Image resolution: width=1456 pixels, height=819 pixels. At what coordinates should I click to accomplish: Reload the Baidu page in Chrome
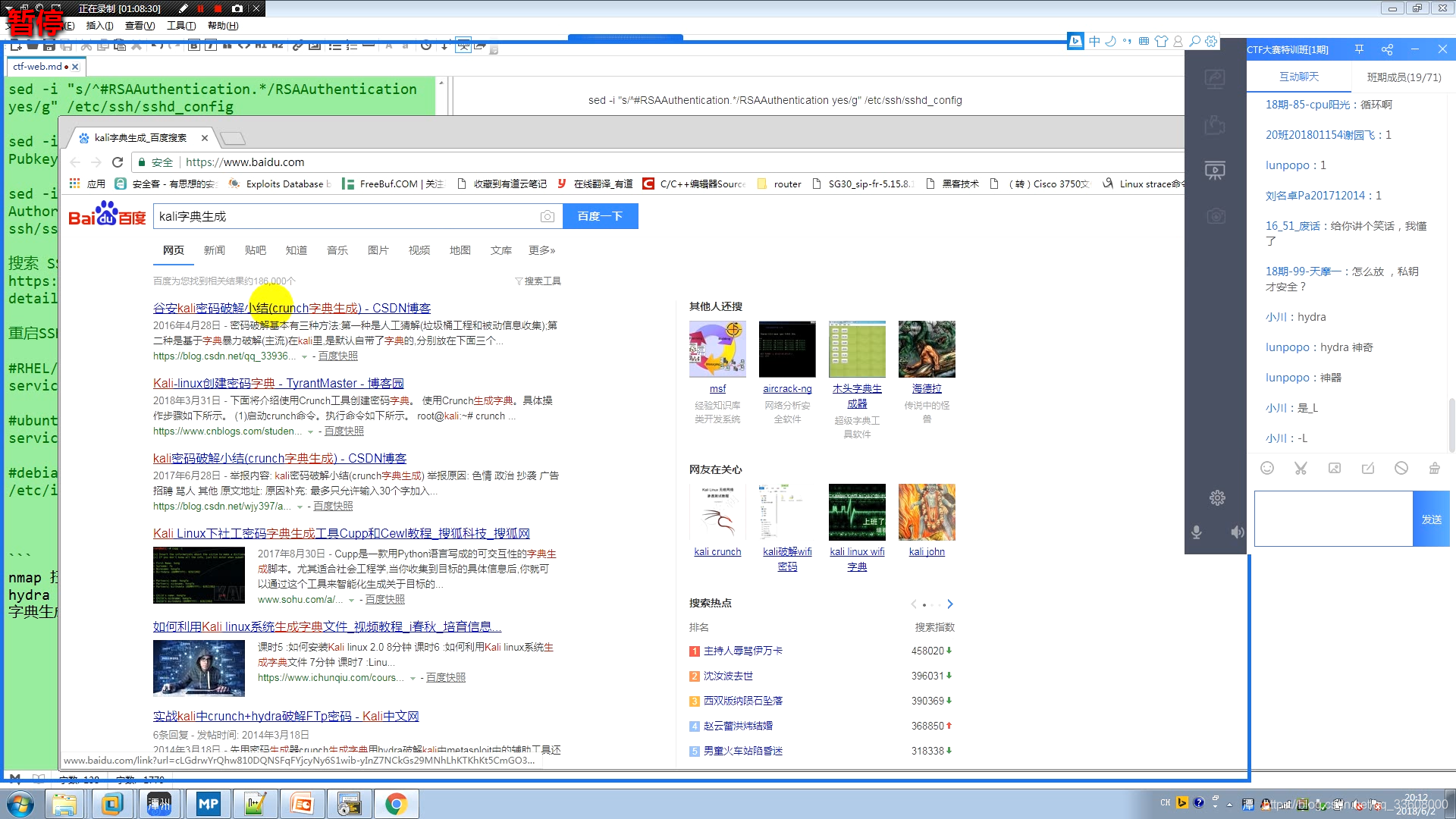118,162
